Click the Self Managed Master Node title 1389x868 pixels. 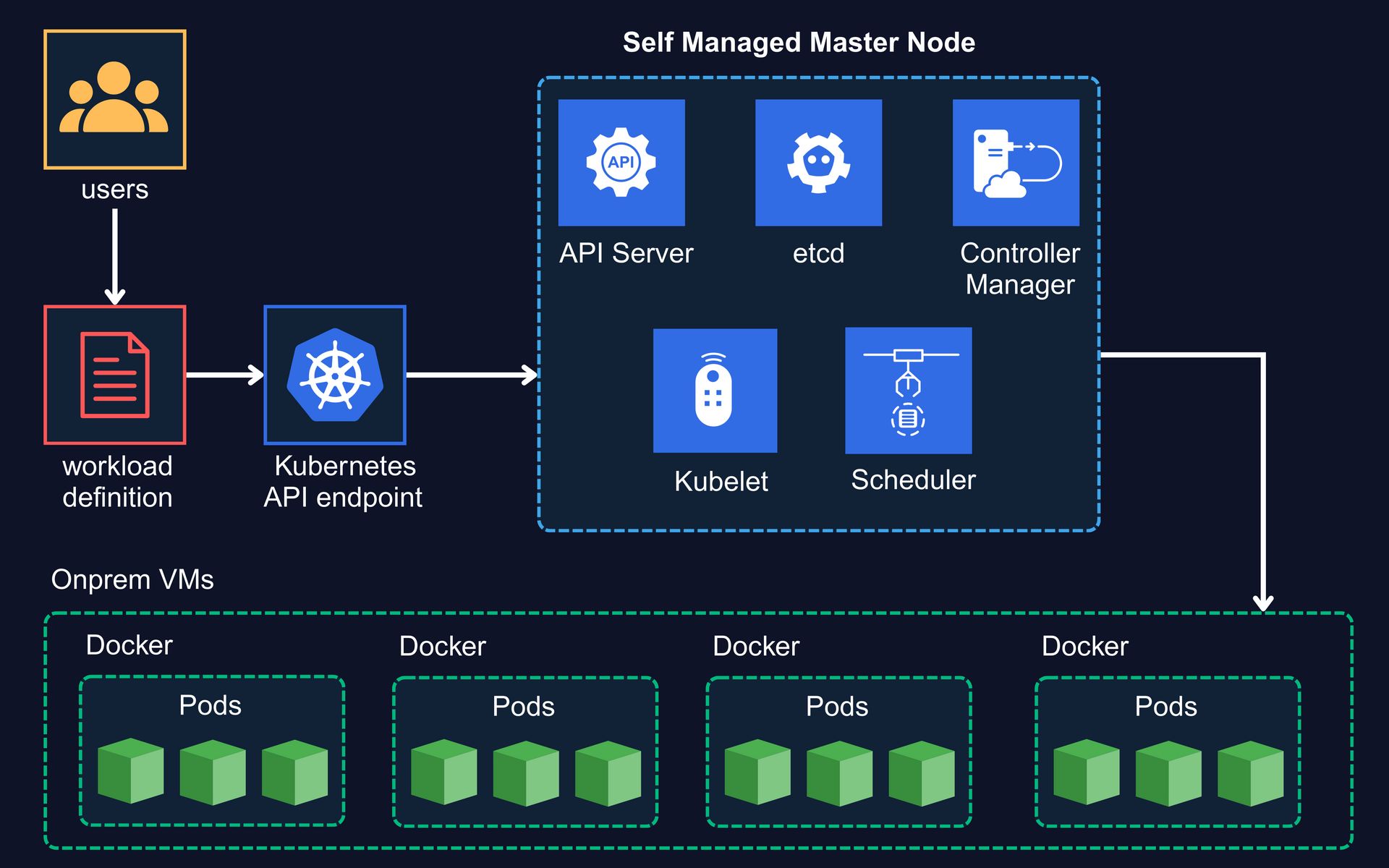pyautogui.click(x=799, y=43)
